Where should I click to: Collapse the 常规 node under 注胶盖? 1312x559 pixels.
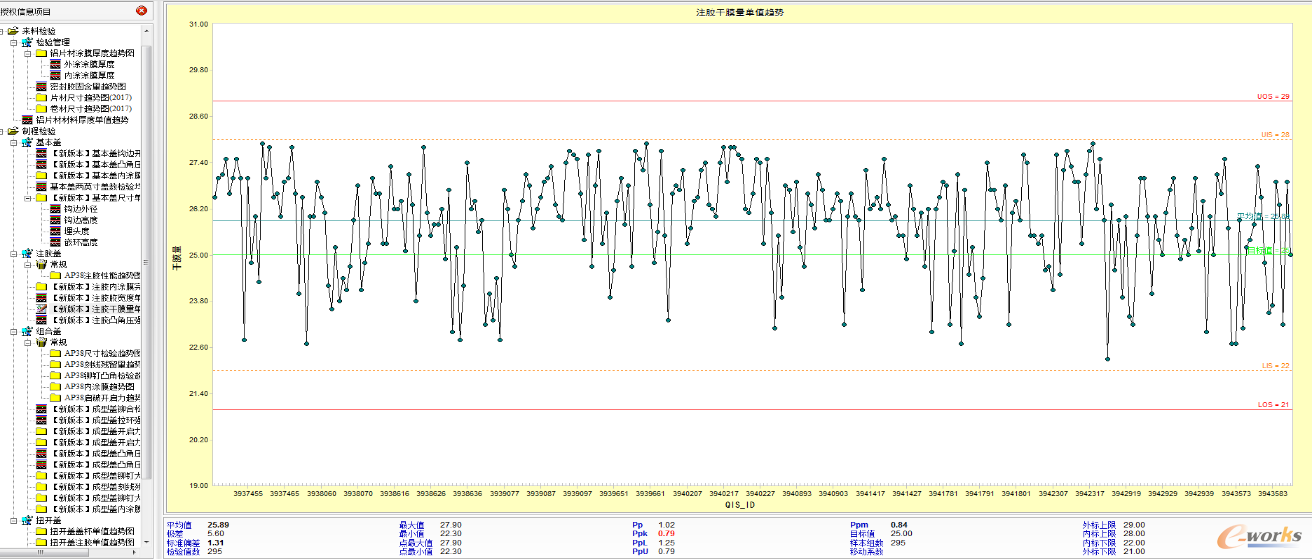click(27, 263)
